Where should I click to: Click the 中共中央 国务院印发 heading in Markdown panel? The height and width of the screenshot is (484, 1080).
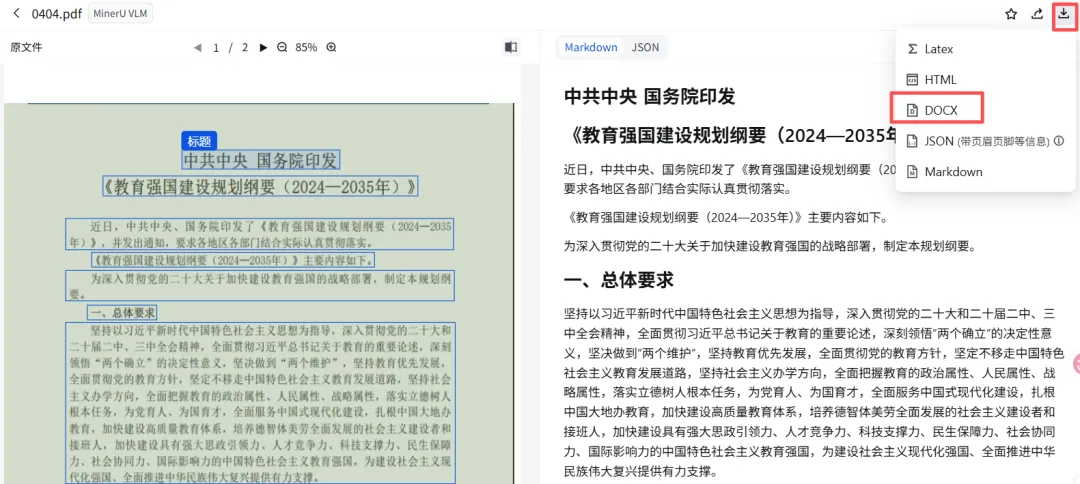pos(650,96)
